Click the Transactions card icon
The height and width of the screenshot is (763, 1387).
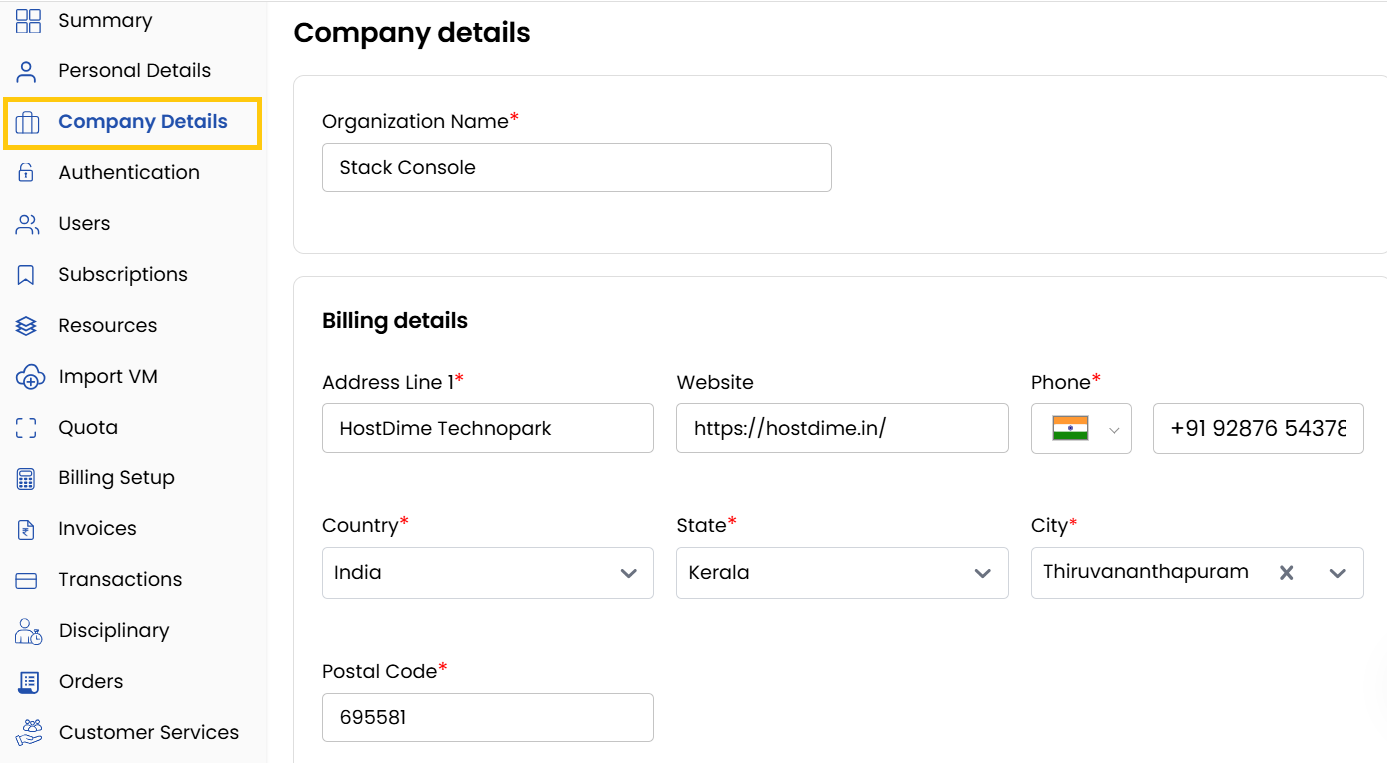[x=28, y=579]
